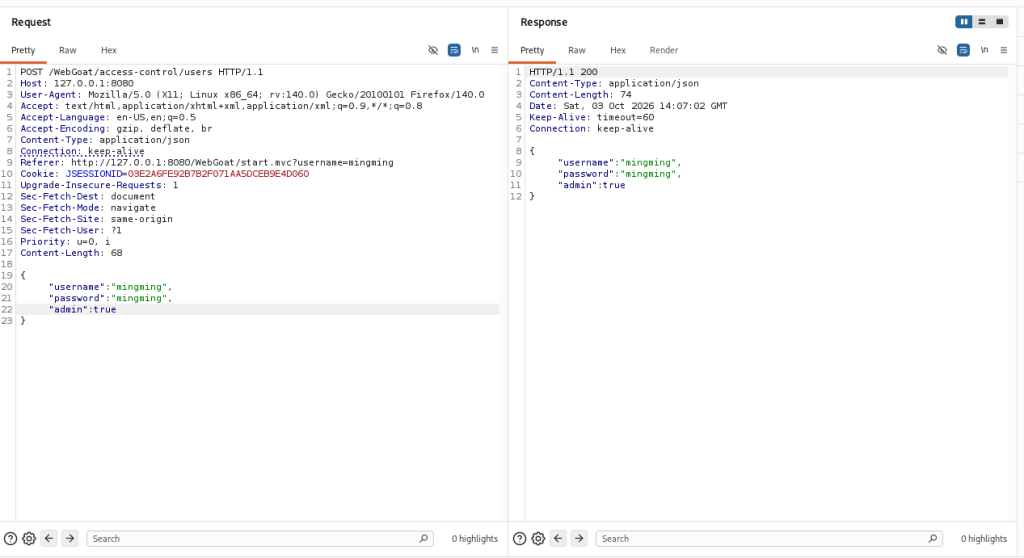Click the Request panel title

pos(31,22)
